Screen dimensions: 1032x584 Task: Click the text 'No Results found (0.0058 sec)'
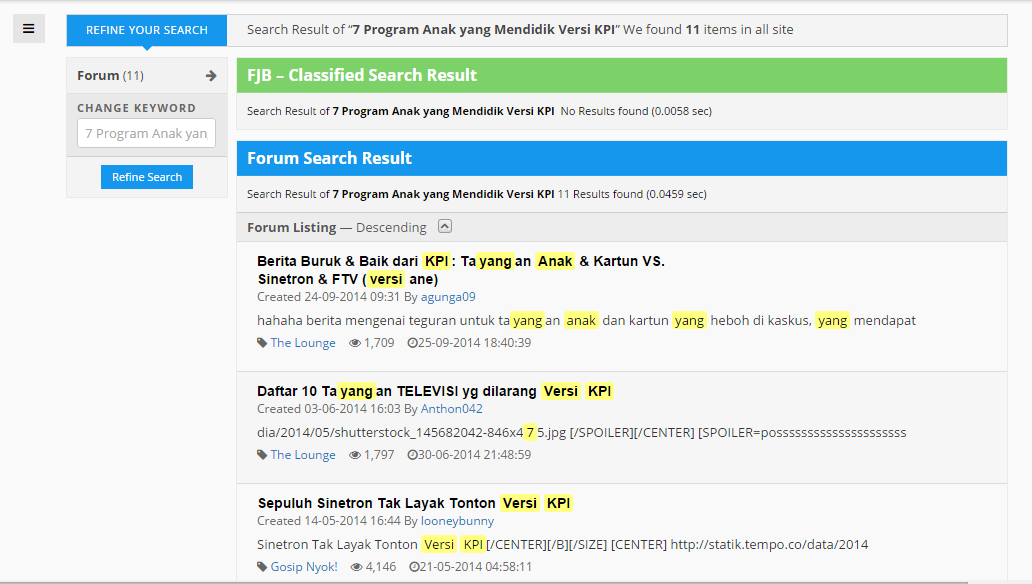[x=636, y=111]
